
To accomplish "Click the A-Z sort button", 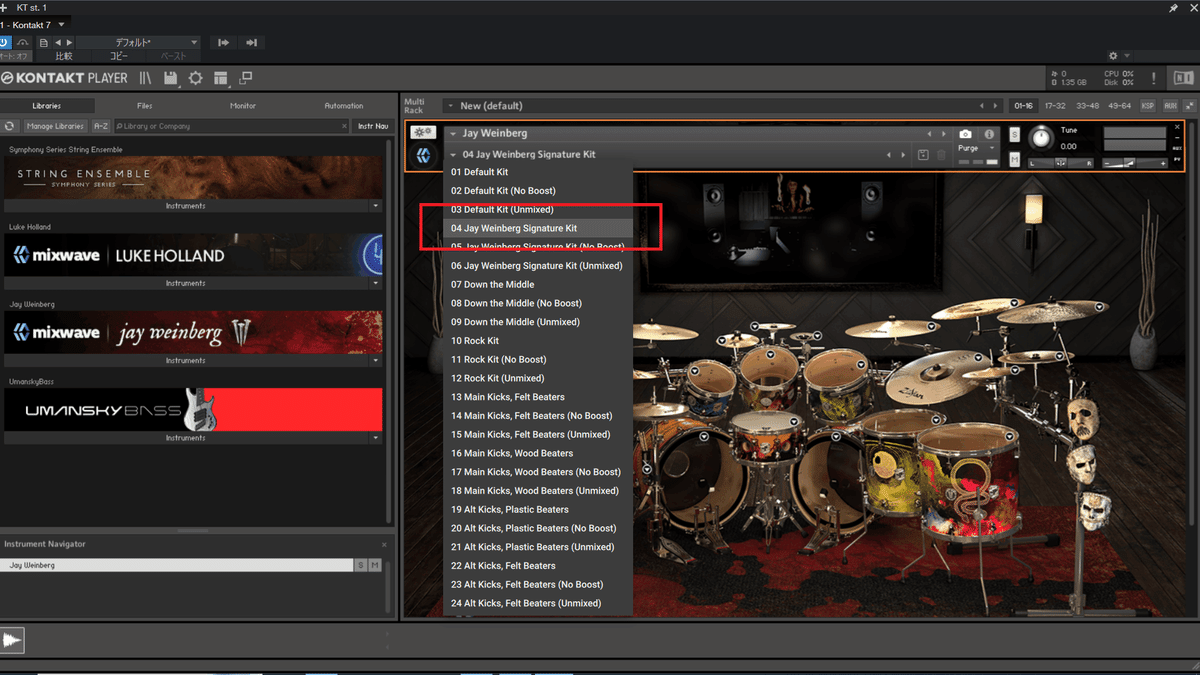I will (100, 126).
